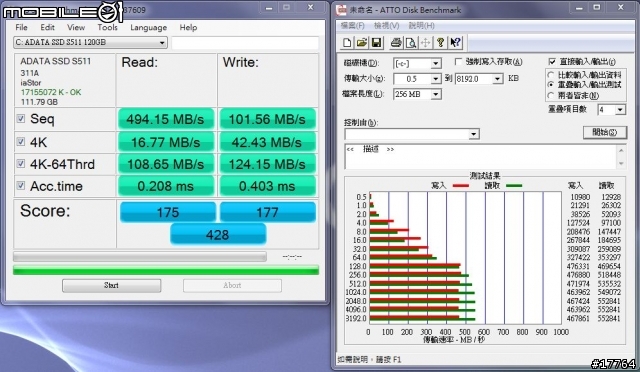
Task: Click the context help arrow-question icon
Action: [x=455, y=42]
